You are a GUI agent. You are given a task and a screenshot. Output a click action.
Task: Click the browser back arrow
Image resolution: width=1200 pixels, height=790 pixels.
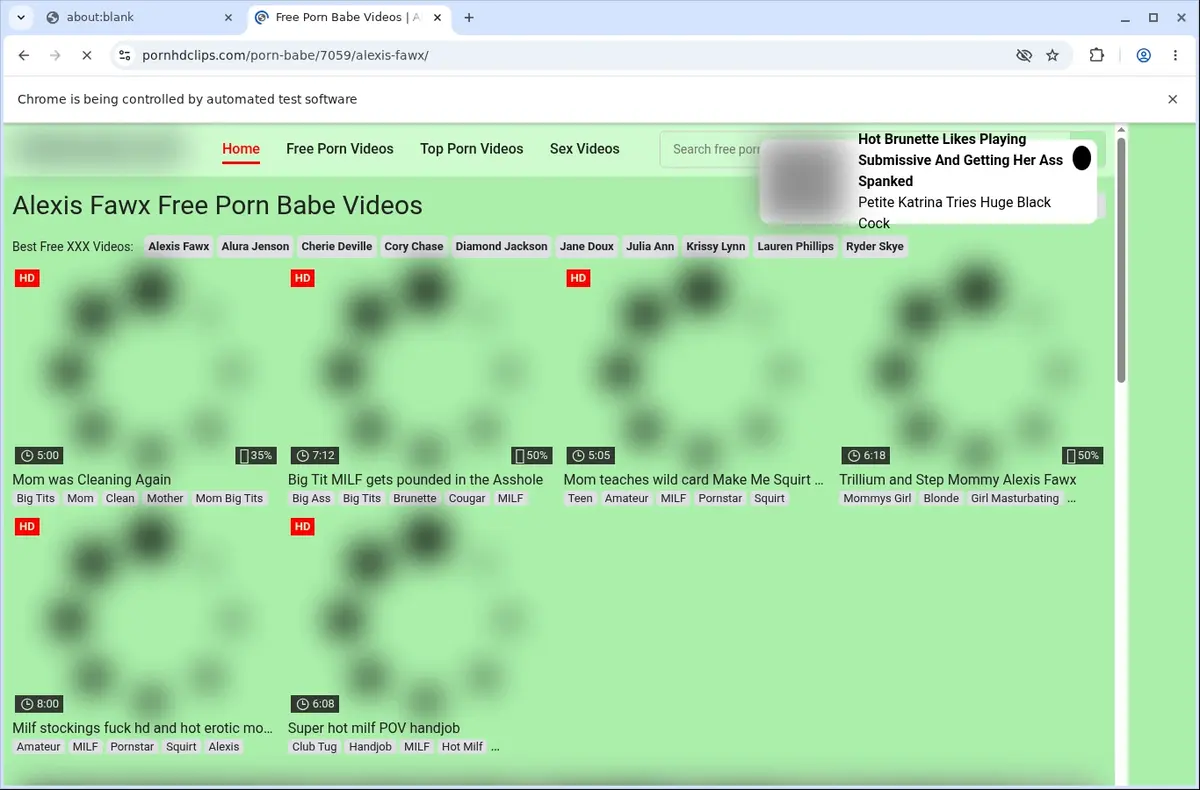(24, 56)
